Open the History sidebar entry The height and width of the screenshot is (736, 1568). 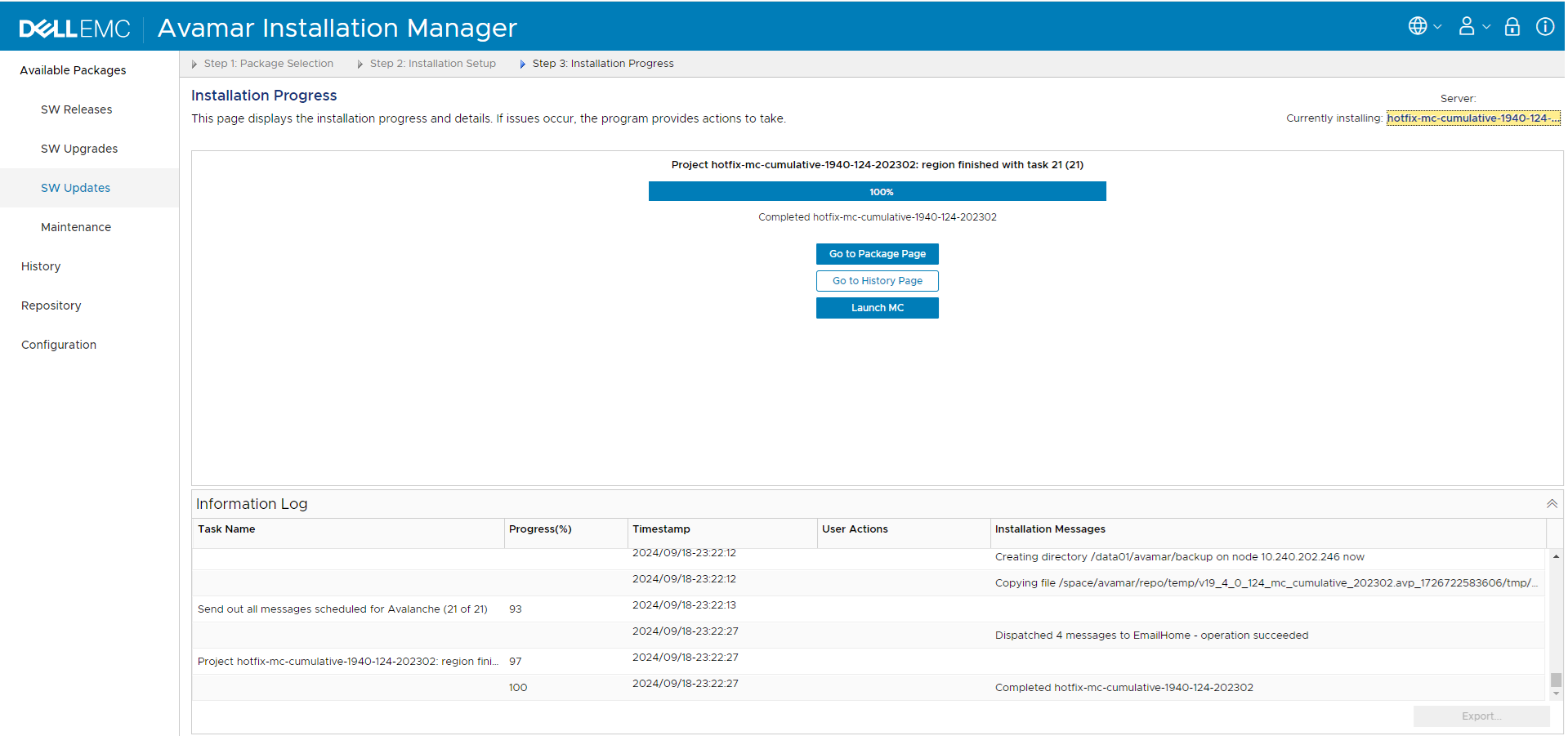40,265
